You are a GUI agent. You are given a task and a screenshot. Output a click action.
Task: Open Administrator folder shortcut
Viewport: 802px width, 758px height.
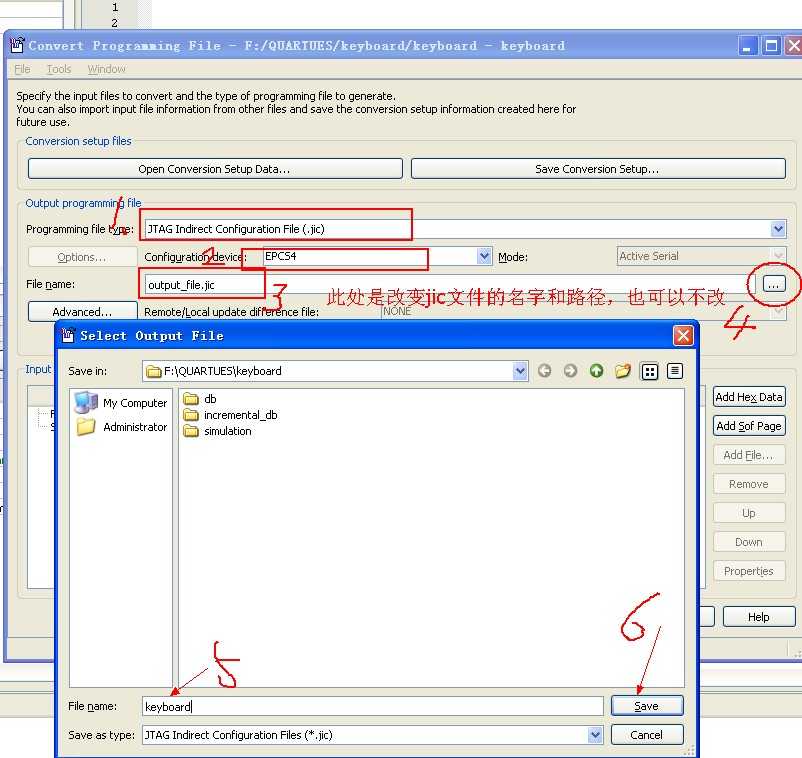[121, 427]
